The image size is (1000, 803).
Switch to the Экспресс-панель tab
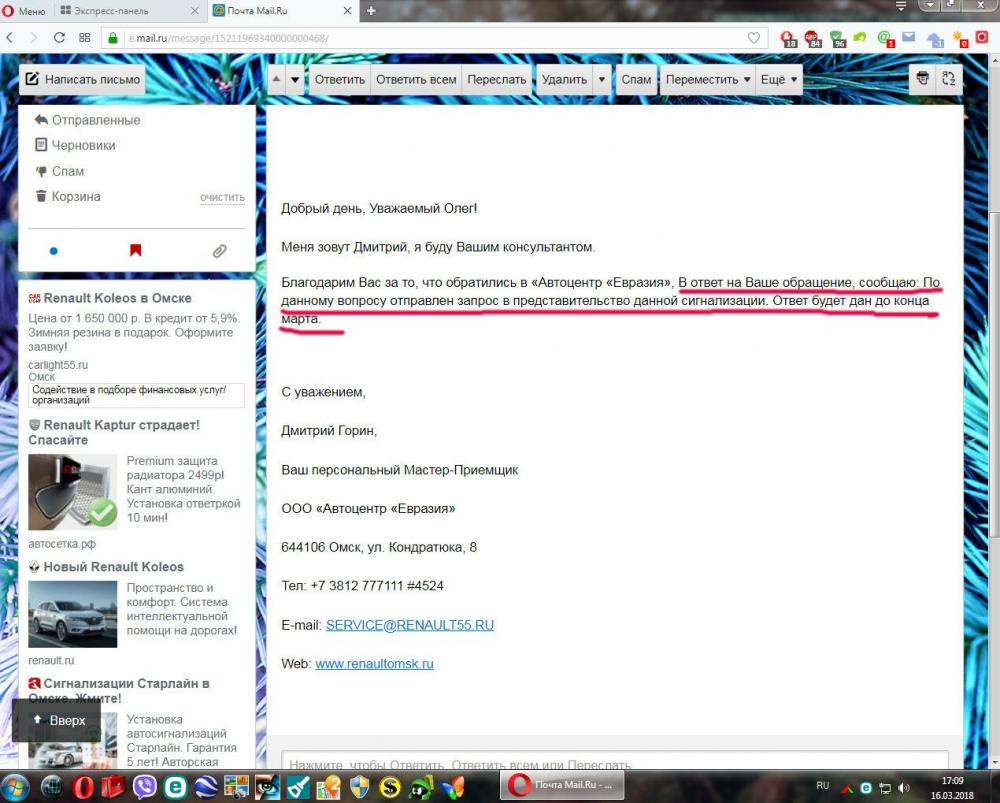tap(129, 11)
